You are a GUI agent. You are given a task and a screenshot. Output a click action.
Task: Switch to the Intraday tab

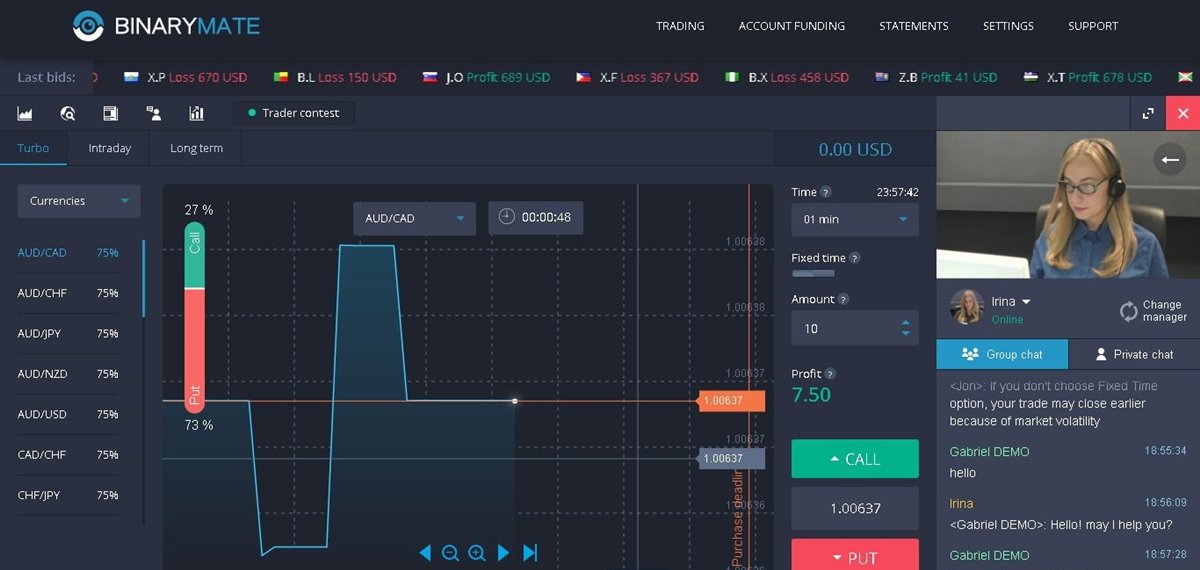(x=109, y=148)
